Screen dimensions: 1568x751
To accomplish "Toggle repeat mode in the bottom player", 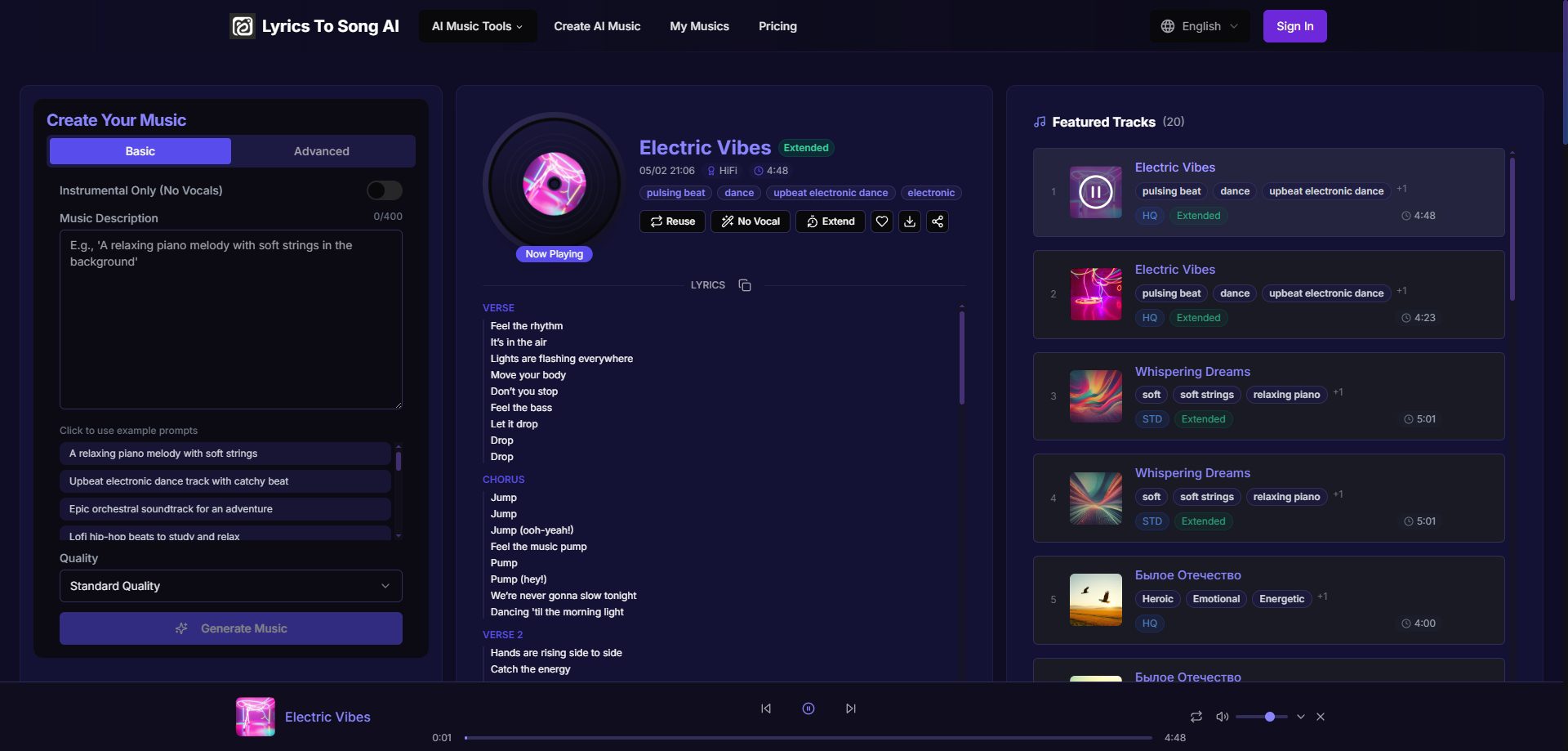I will [x=1196, y=717].
